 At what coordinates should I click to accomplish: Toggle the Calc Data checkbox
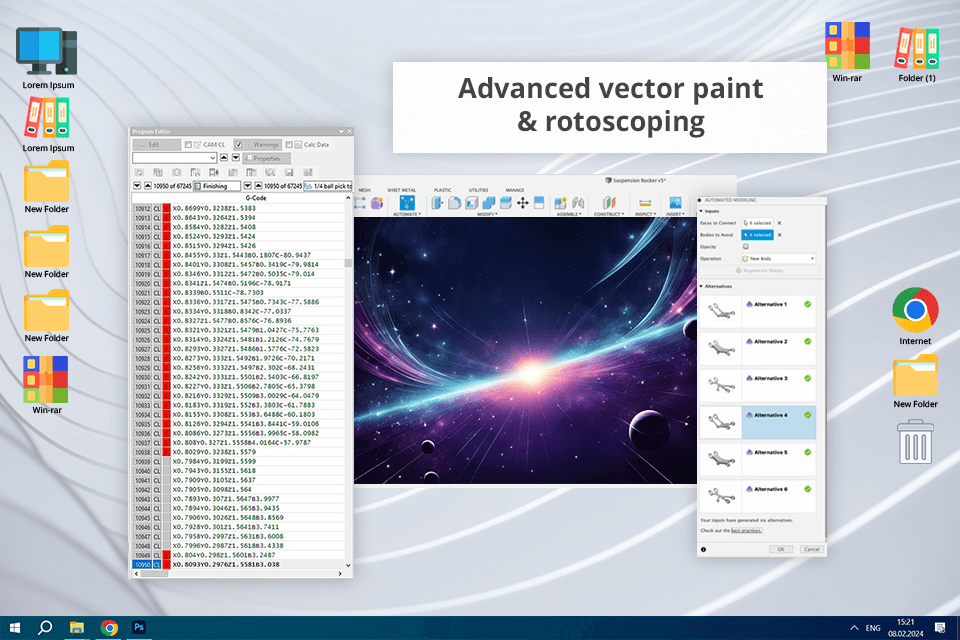click(x=289, y=145)
